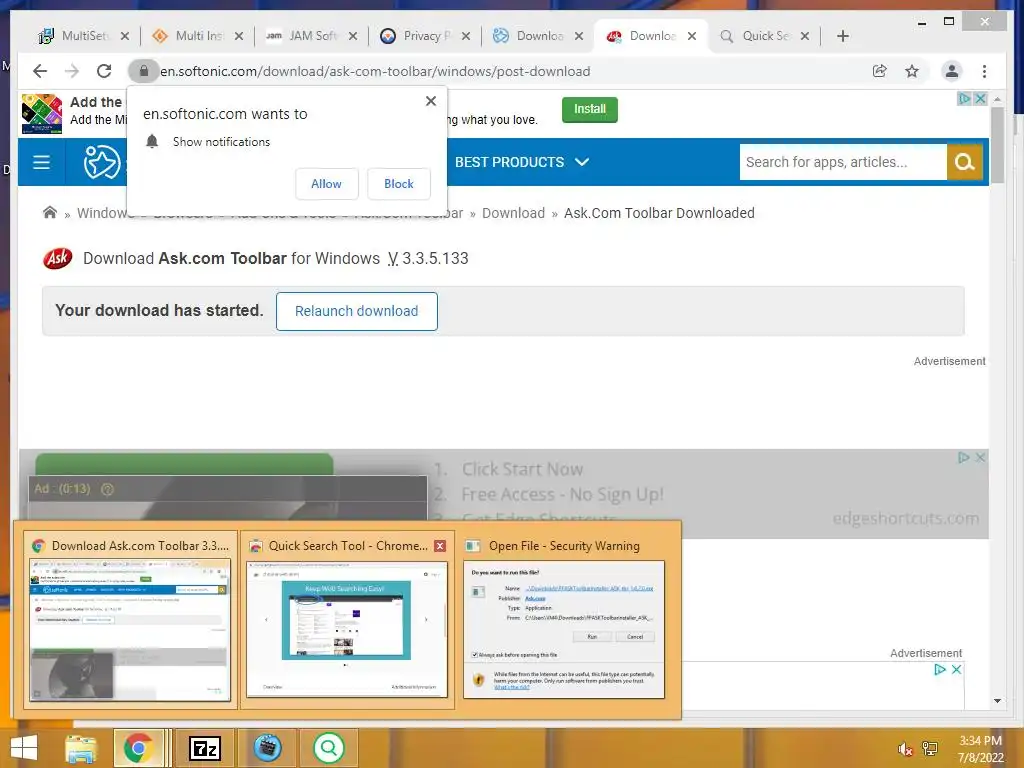Open the Chrome profile avatar
The height and width of the screenshot is (768, 1024).
[x=952, y=71]
